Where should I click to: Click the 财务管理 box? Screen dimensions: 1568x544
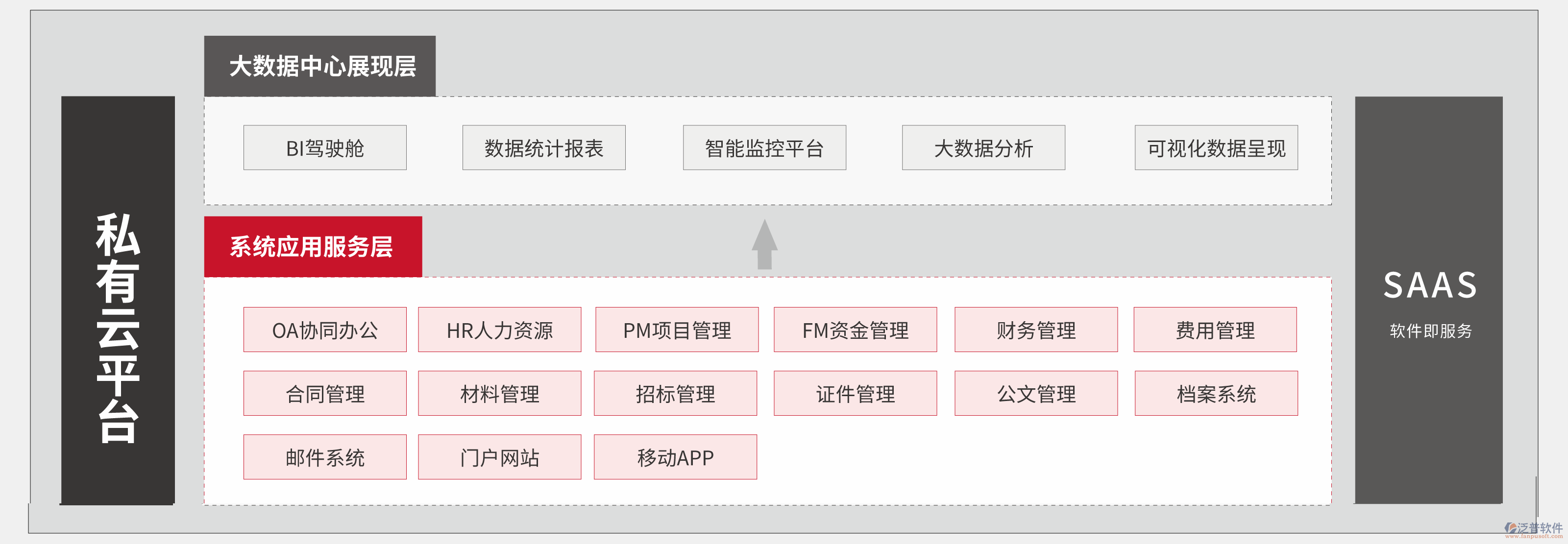pyautogui.click(x=1035, y=330)
